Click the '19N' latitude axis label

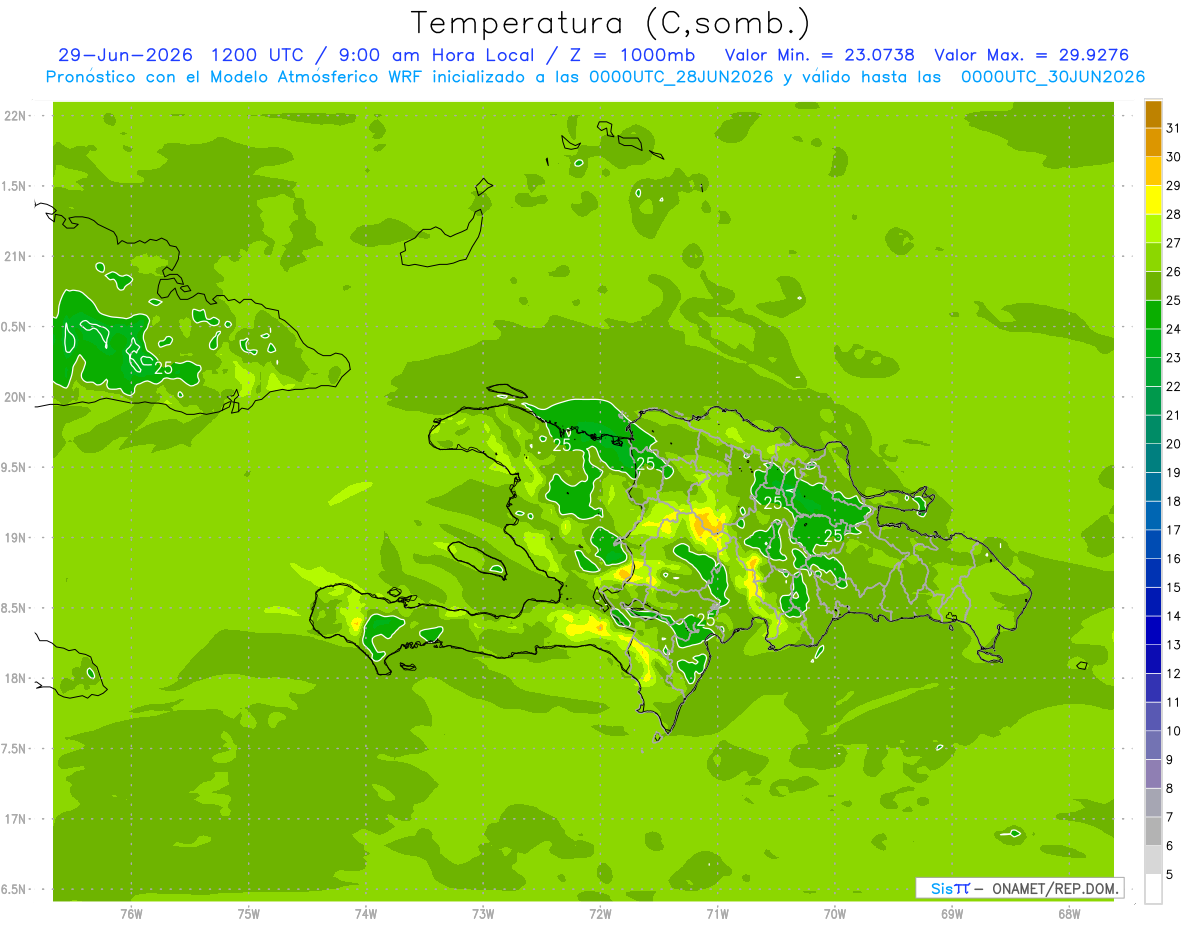click(17, 538)
